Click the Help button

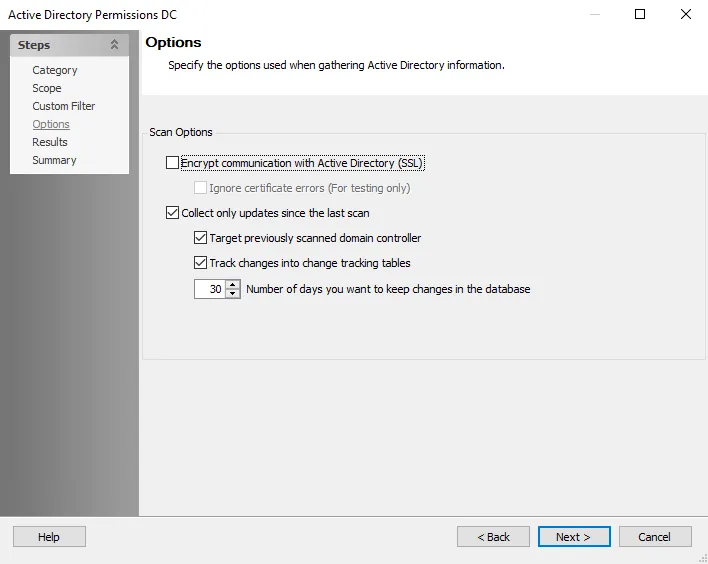coord(49,536)
